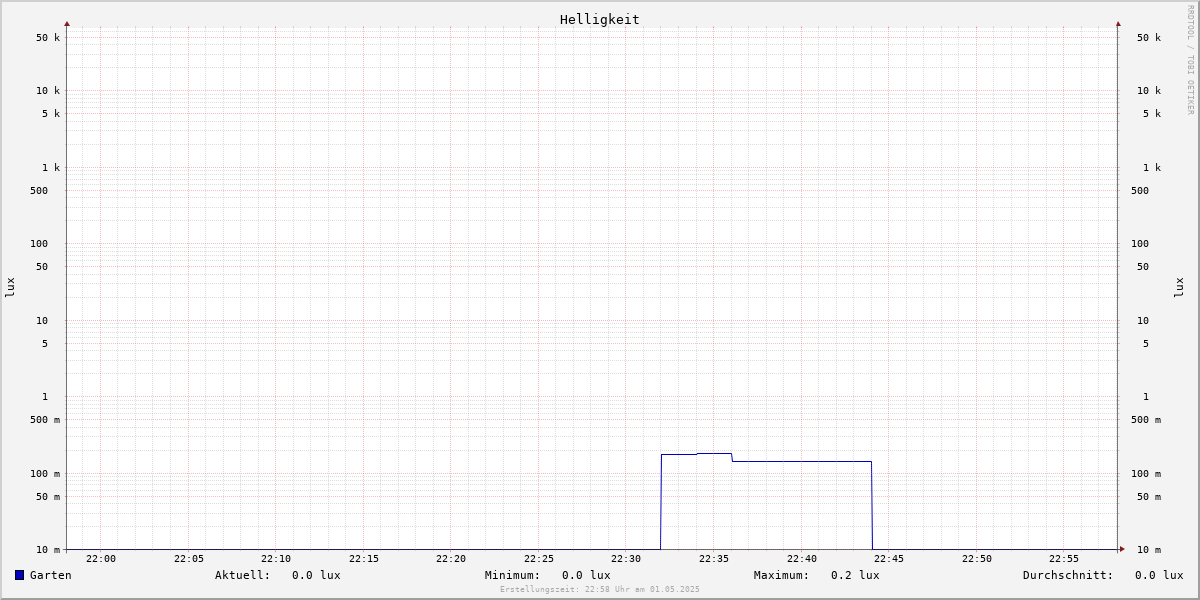Click the blue data plateau near 22:40
Viewport: 1200px width, 600px height.
(x=802, y=461)
